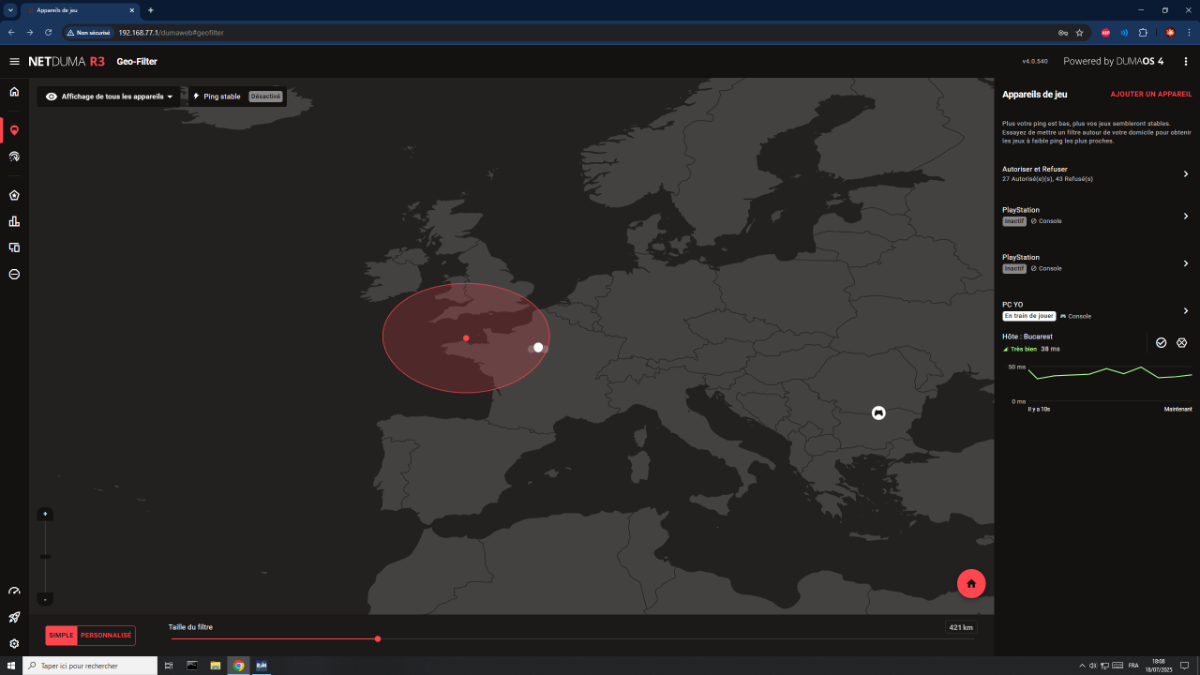Select the Geo-Filter map pin sidebar icon
Image resolution: width=1200 pixels, height=675 pixels.
pyautogui.click(x=14, y=130)
